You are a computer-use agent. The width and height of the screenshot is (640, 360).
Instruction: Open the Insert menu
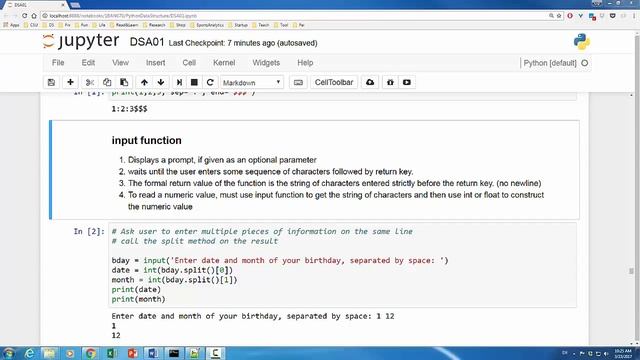point(156,63)
